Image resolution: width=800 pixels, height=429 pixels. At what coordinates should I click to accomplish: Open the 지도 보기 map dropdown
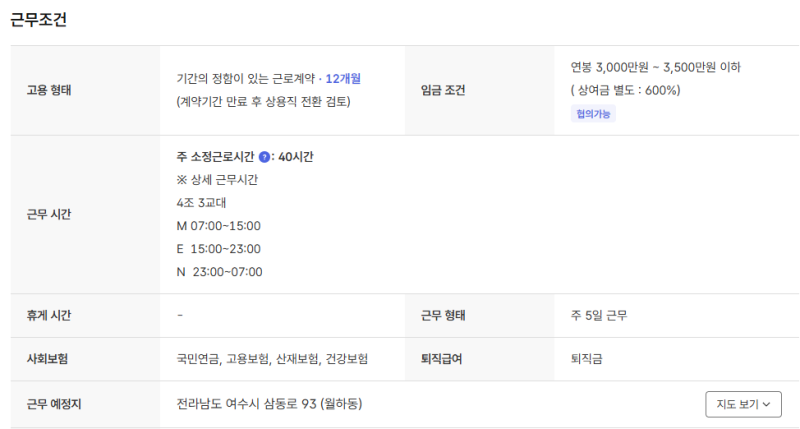coord(743,404)
